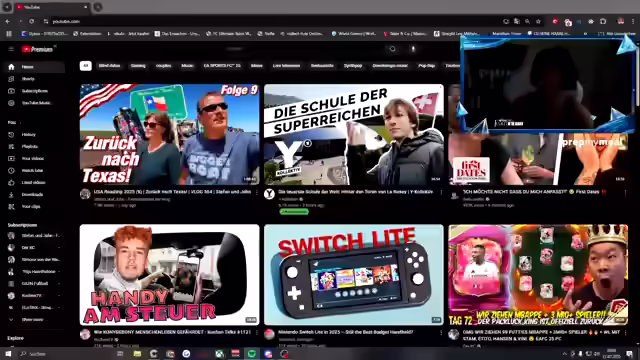Expand Show more under Subscriptions
Screen dimensions: 640x360
coord(32,320)
